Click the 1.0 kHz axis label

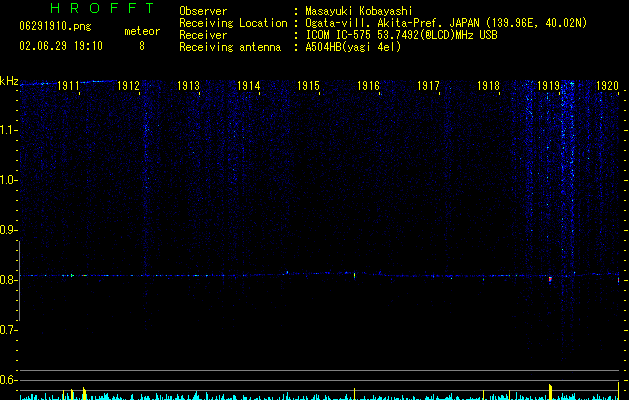(7, 180)
